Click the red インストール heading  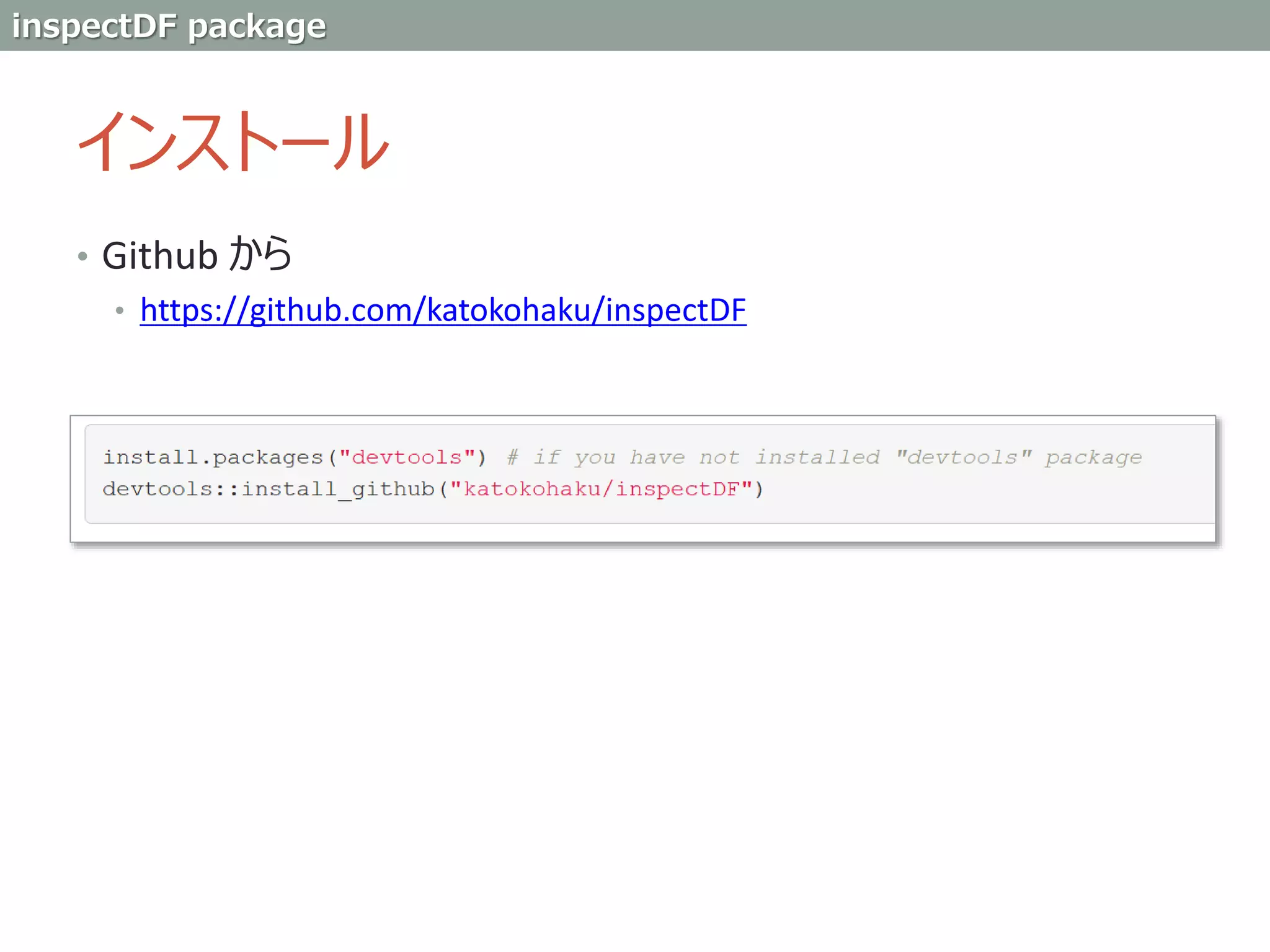pyautogui.click(x=233, y=141)
